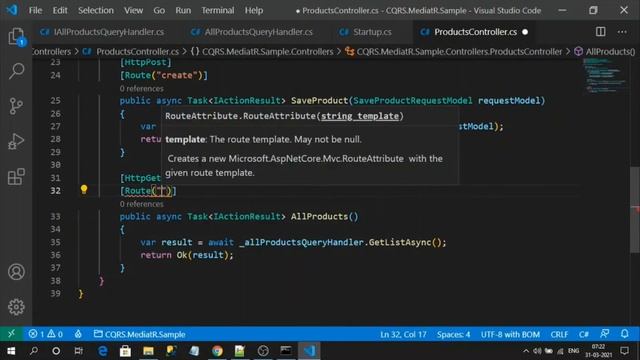Image resolution: width=640 pixels, height=360 pixels.
Task: Click ENG language indicator in tray
Action: (573, 351)
